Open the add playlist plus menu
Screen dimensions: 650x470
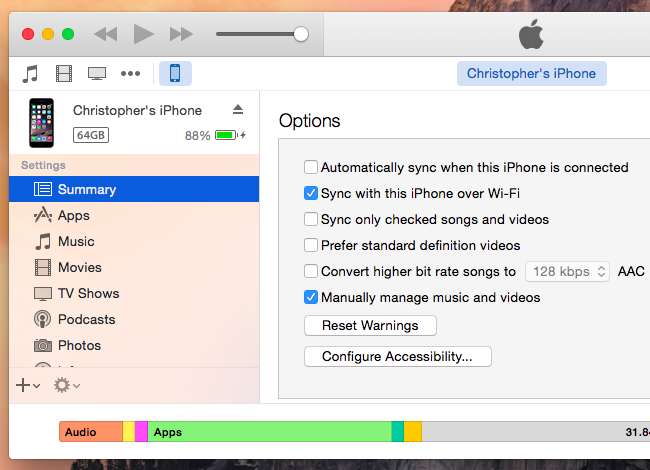(x=28, y=385)
